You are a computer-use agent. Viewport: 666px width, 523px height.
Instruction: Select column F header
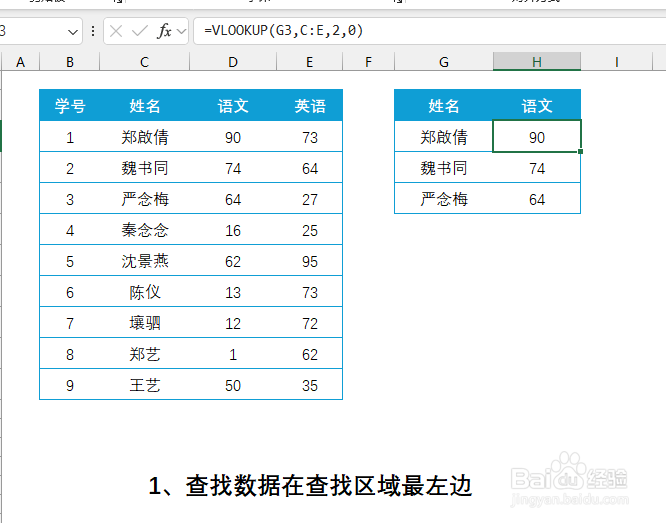tap(368, 62)
